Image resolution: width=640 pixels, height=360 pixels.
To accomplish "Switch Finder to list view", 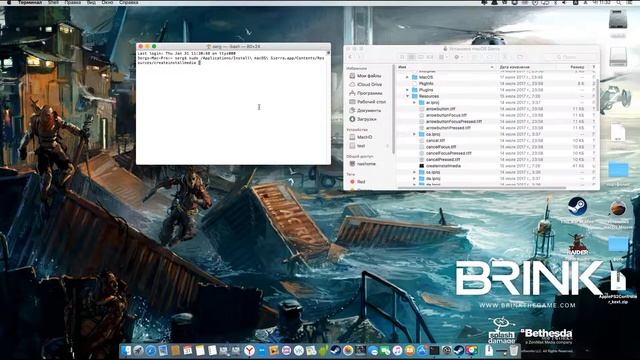I will 412,57.
